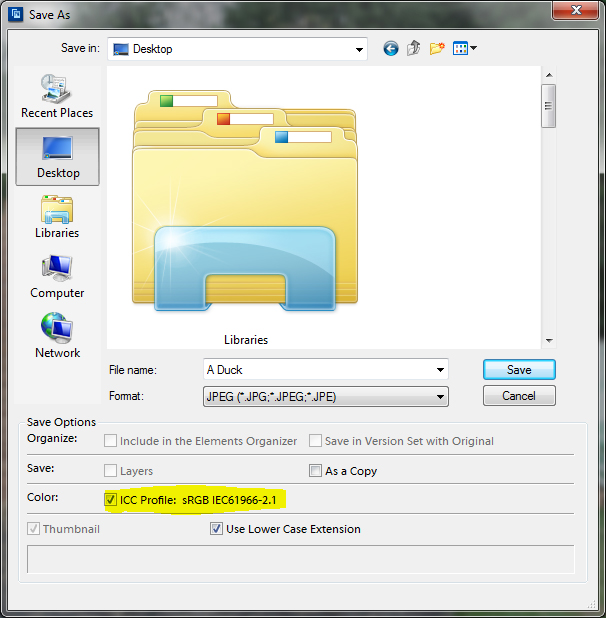Screen dimensions: 606x618
Task: Click the dialog resize grip corner
Action: pos(592,604)
